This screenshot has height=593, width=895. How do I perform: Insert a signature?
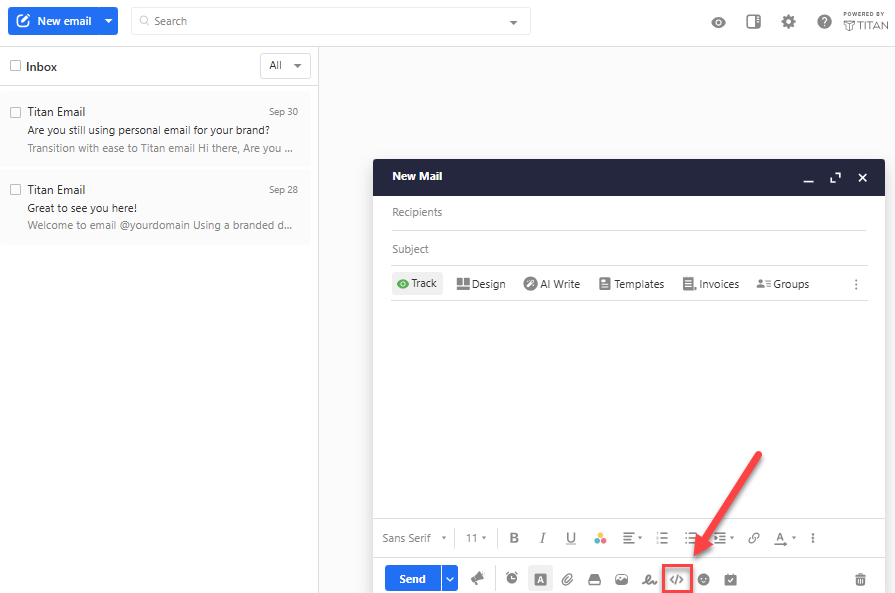(x=649, y=579)
